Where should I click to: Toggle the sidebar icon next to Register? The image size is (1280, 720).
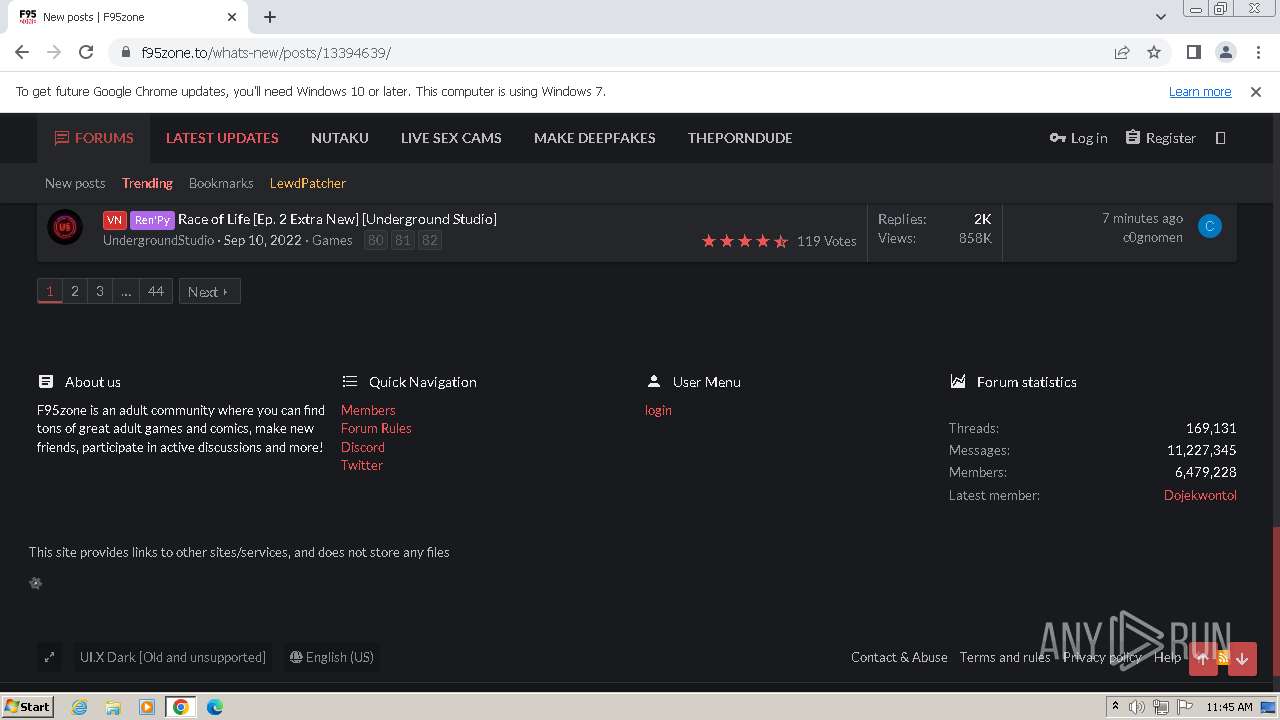point(1220,138)
